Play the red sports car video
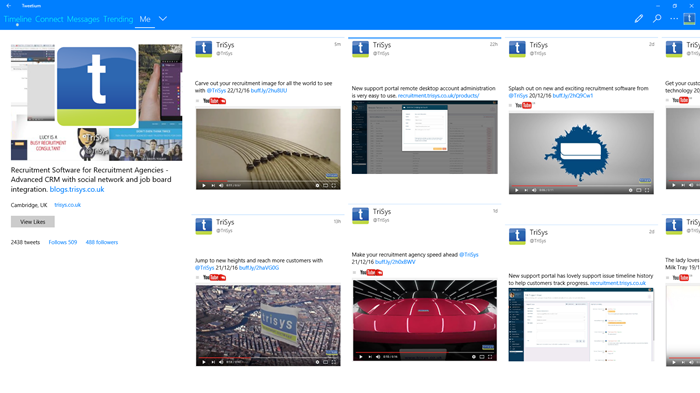700x393 pixels. click(x=361, y=357)
